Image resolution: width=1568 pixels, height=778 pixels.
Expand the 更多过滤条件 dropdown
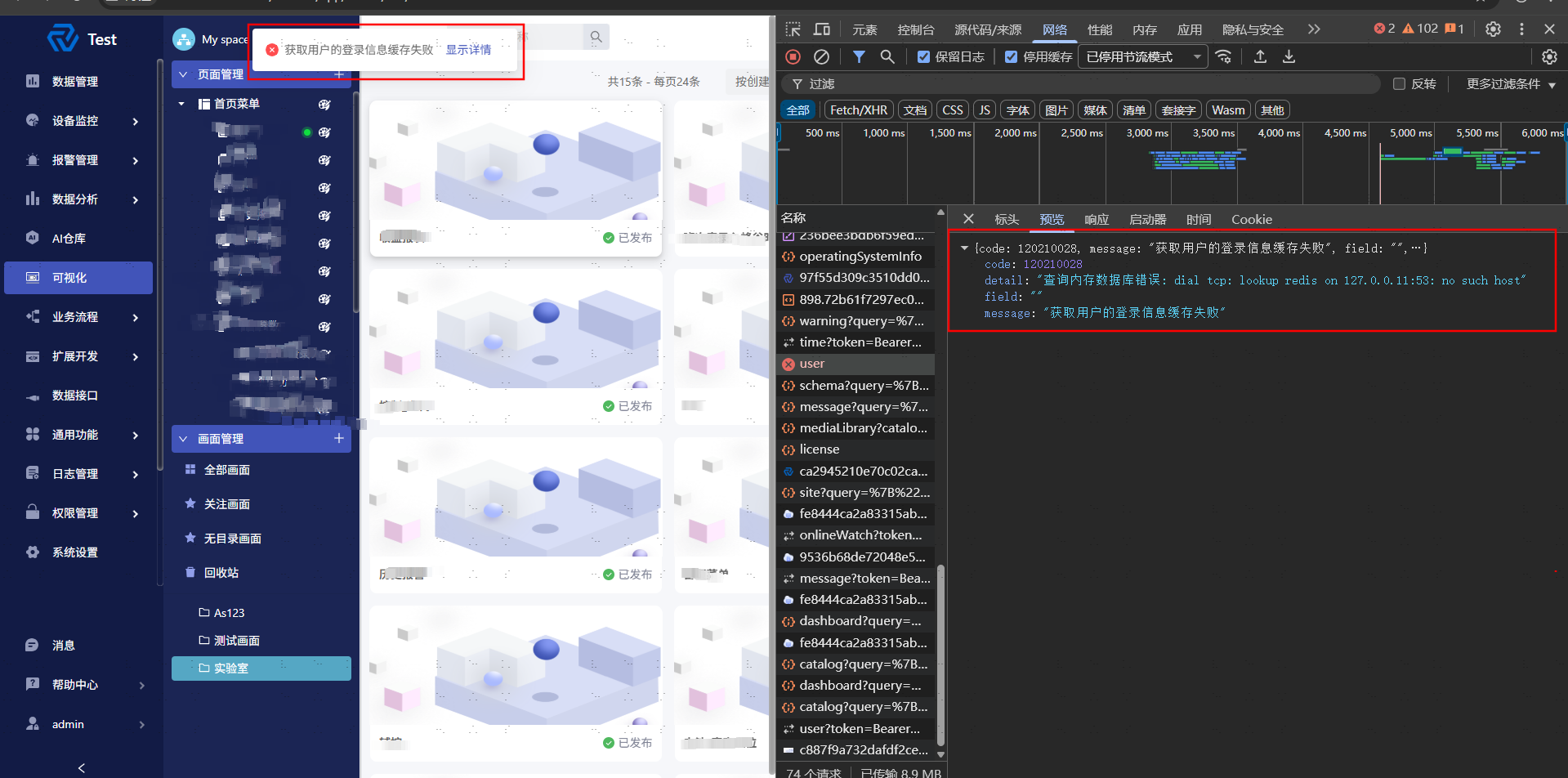click(1510, 83)
